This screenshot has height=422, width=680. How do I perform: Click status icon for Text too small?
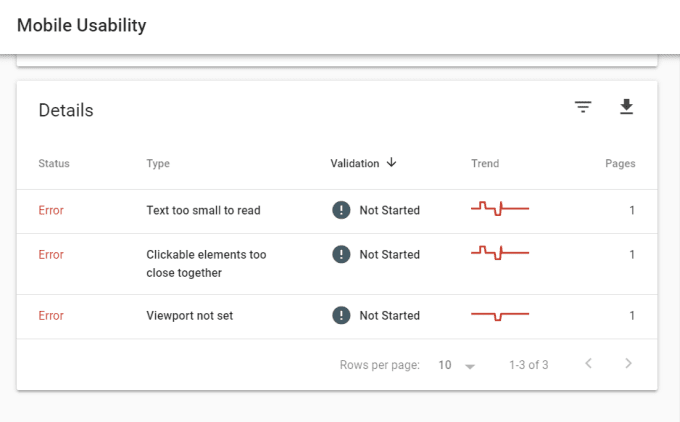(342, 210)
